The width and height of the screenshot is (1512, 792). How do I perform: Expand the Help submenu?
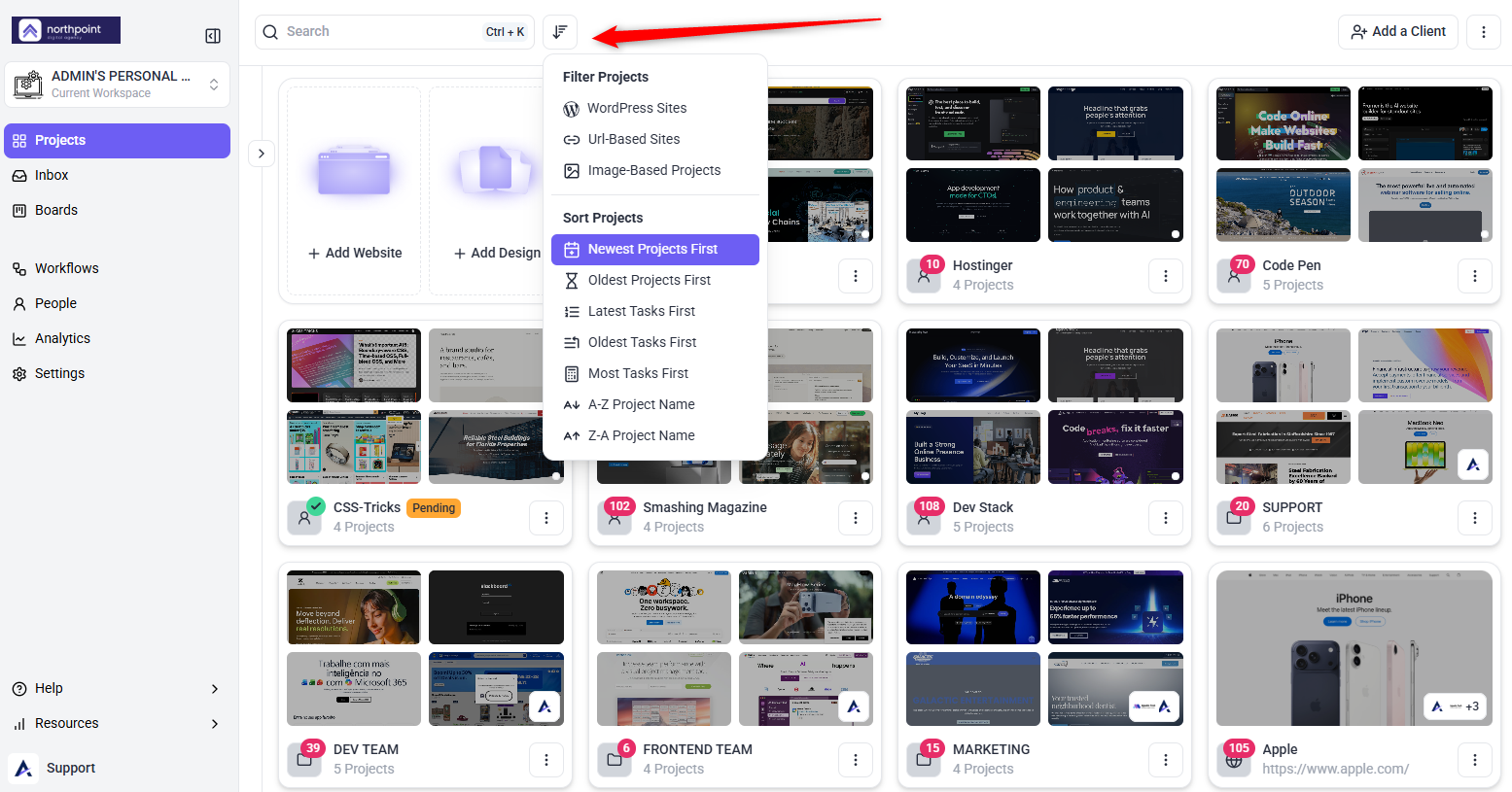pyautogui.click(x=215, y=689)
